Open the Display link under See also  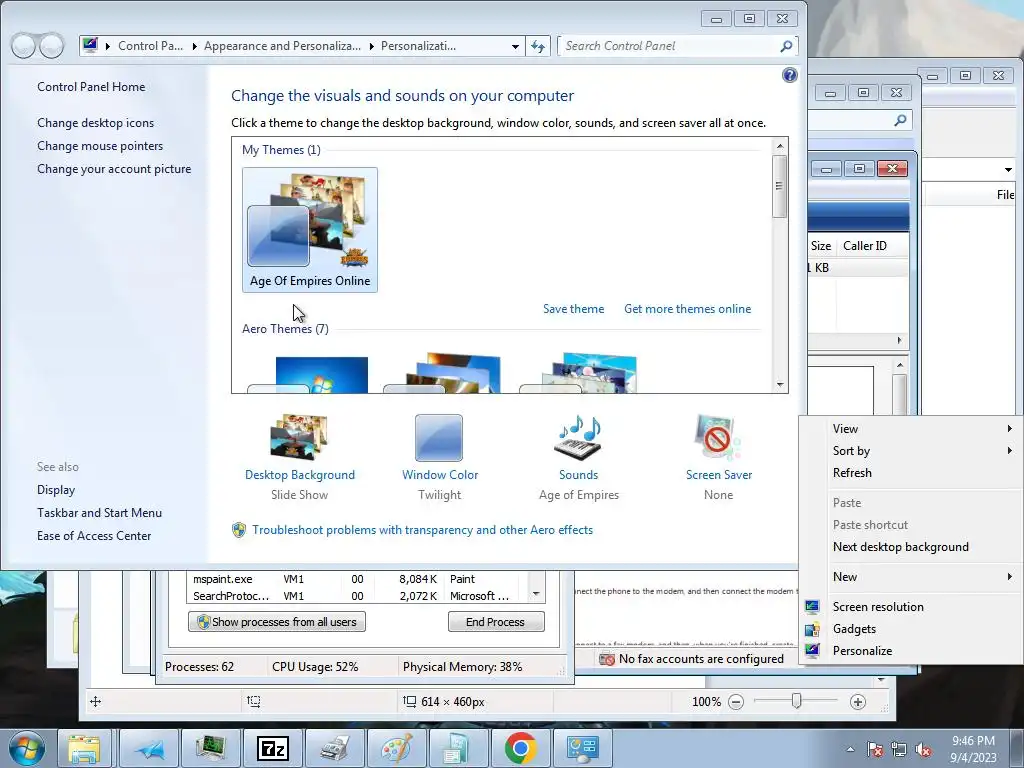click(x=56, y=490)
